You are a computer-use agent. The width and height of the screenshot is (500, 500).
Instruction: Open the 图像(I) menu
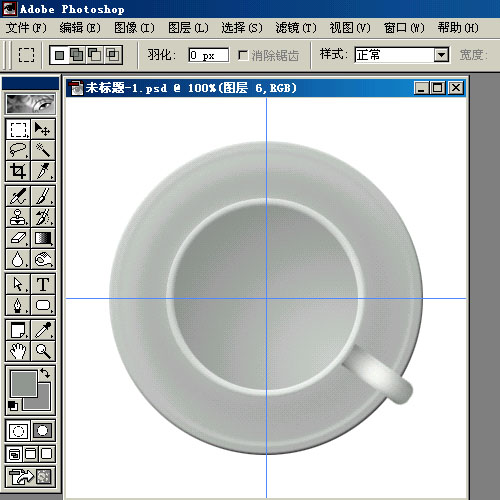click(134, 28)
